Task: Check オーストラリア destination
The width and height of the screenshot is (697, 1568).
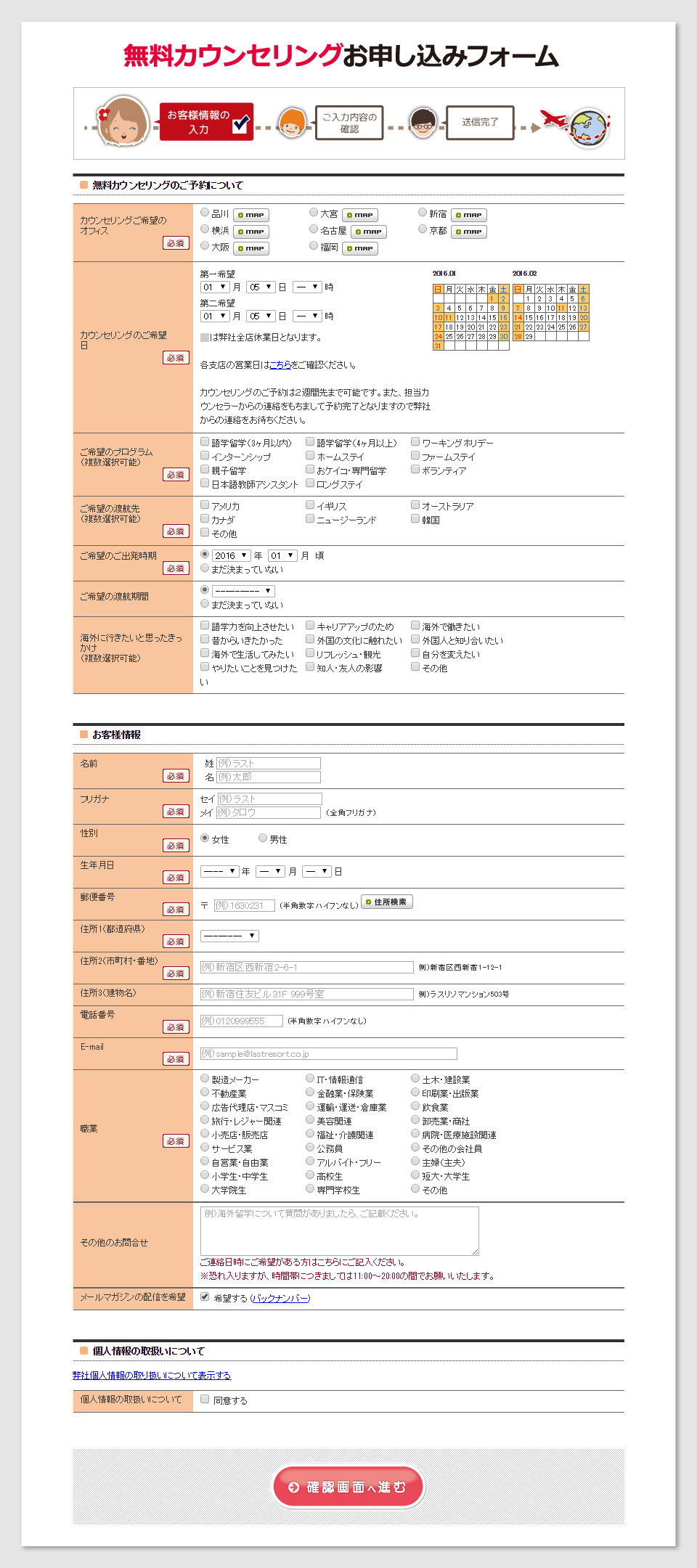Action: pos(415,505)
